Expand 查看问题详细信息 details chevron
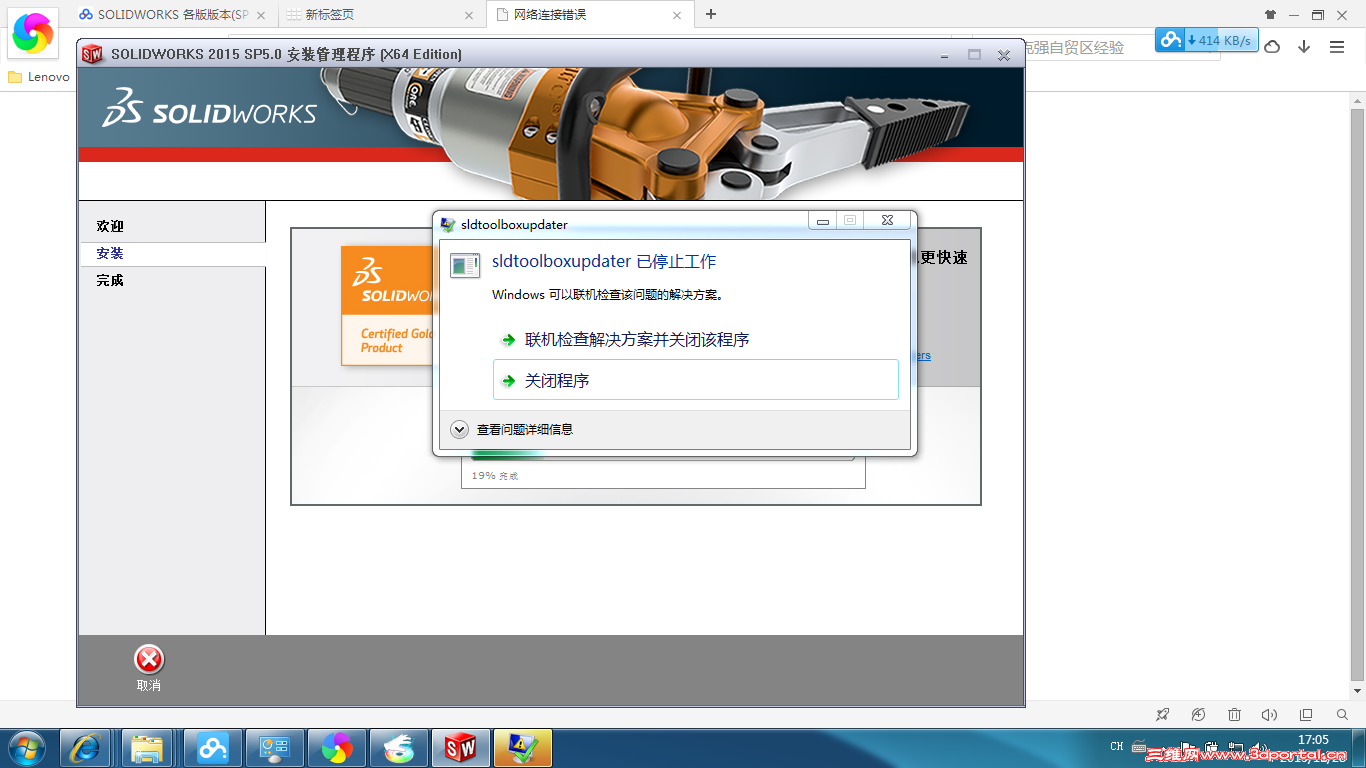1366x768 pixels. [x=460, y=429]
